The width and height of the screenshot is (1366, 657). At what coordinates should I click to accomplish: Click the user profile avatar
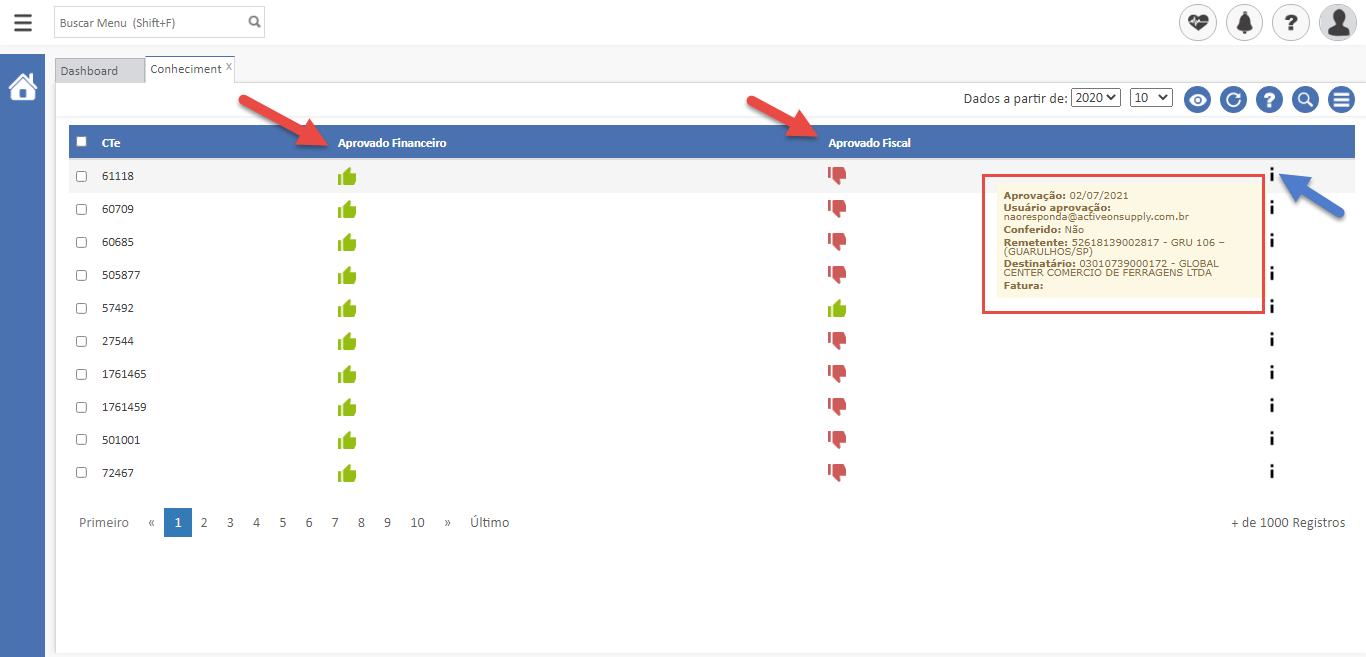(x=1337, y=22)
